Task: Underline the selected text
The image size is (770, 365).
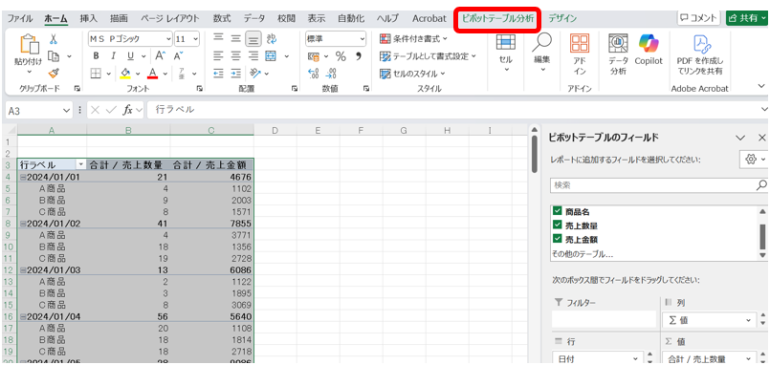Action: (130, 56)
